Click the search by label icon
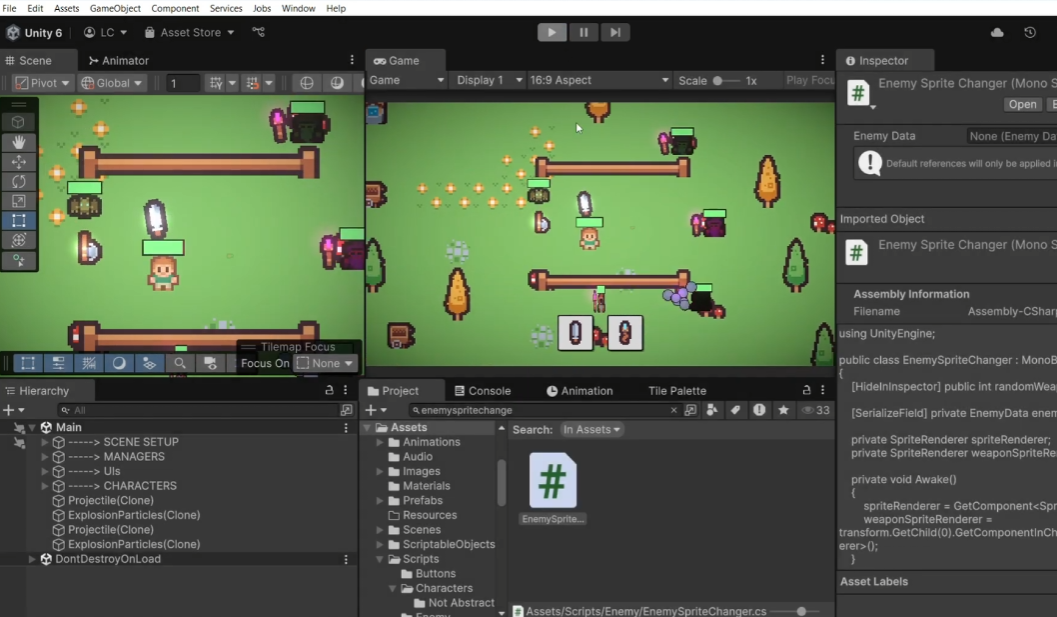 735,410
